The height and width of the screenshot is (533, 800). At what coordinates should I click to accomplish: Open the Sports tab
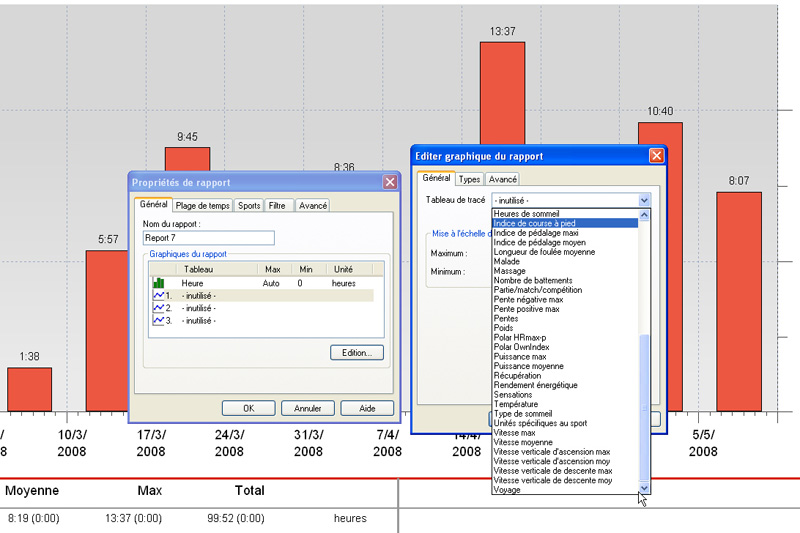pos(249,206)
